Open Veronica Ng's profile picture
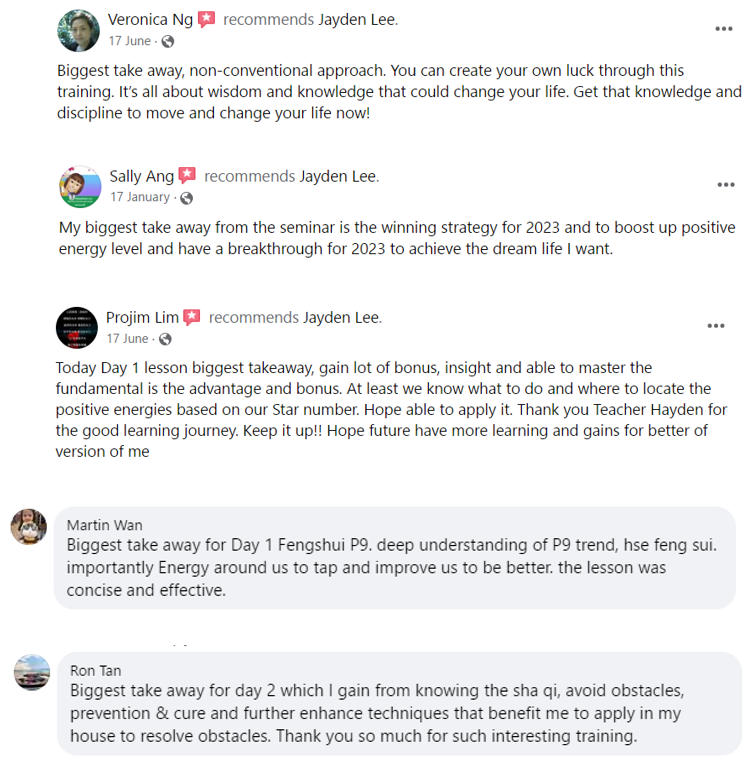This screenshot has width=754, height=770. tap(77, 30)
